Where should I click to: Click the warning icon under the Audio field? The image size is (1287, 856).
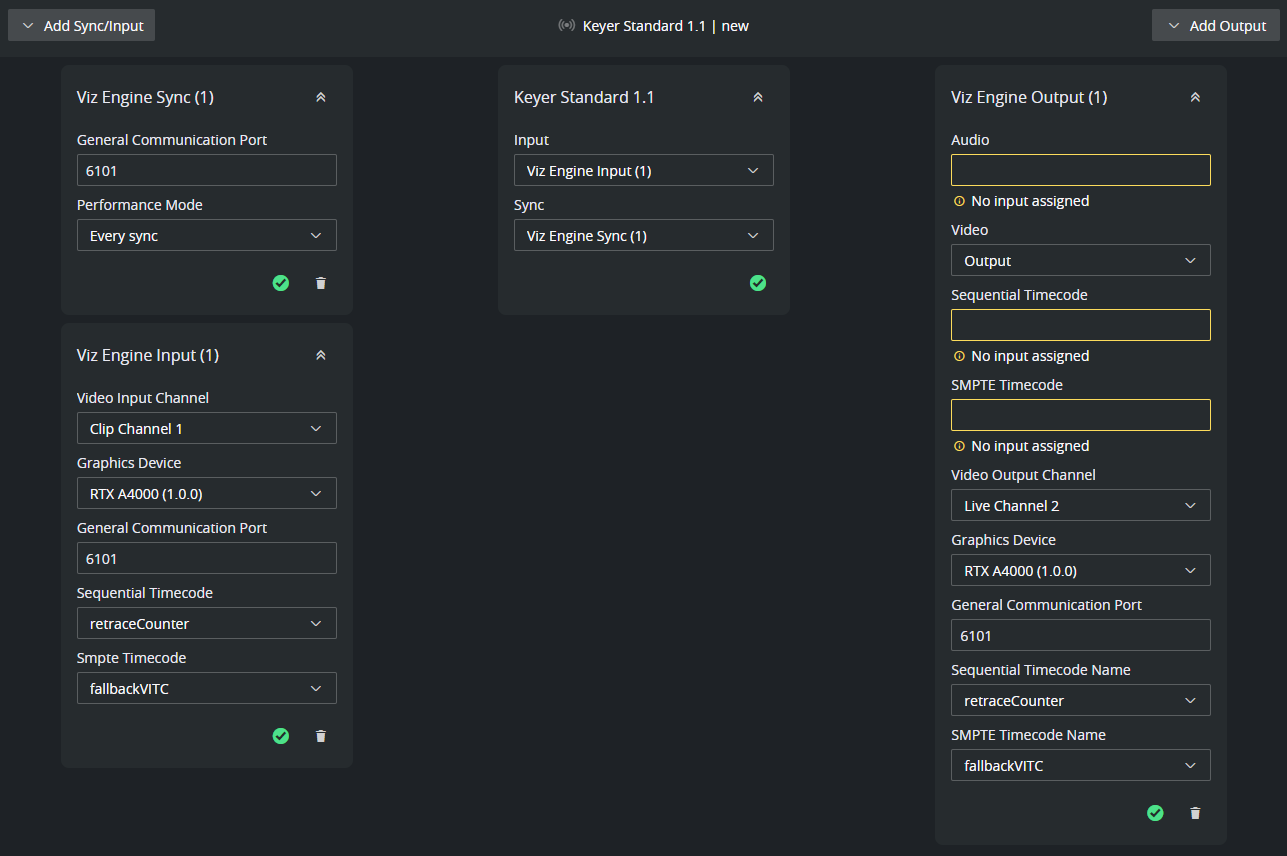coord(959,201)
